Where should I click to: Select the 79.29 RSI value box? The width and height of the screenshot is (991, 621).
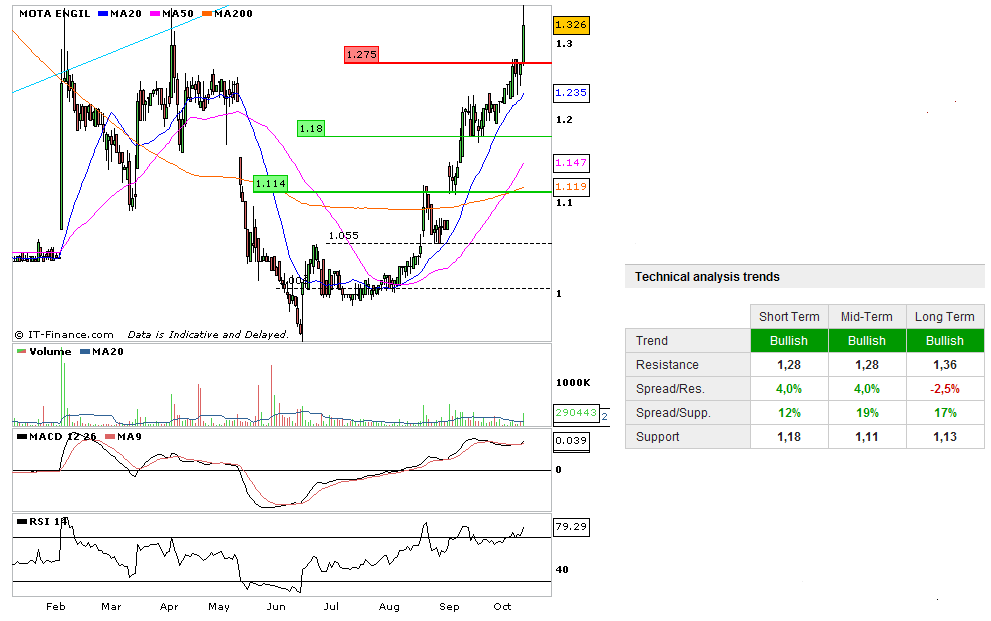coord(571,527)
